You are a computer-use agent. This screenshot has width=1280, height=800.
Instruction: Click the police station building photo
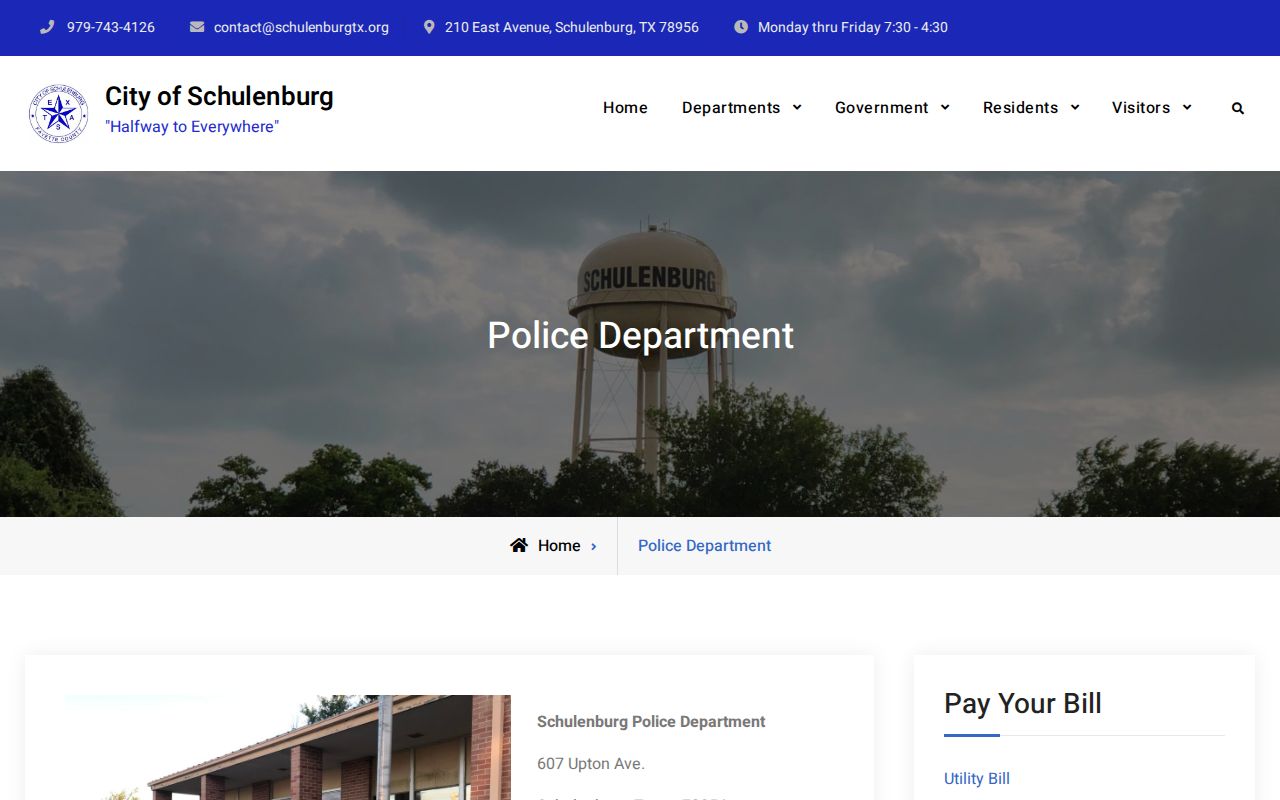(x=288, y=747)
